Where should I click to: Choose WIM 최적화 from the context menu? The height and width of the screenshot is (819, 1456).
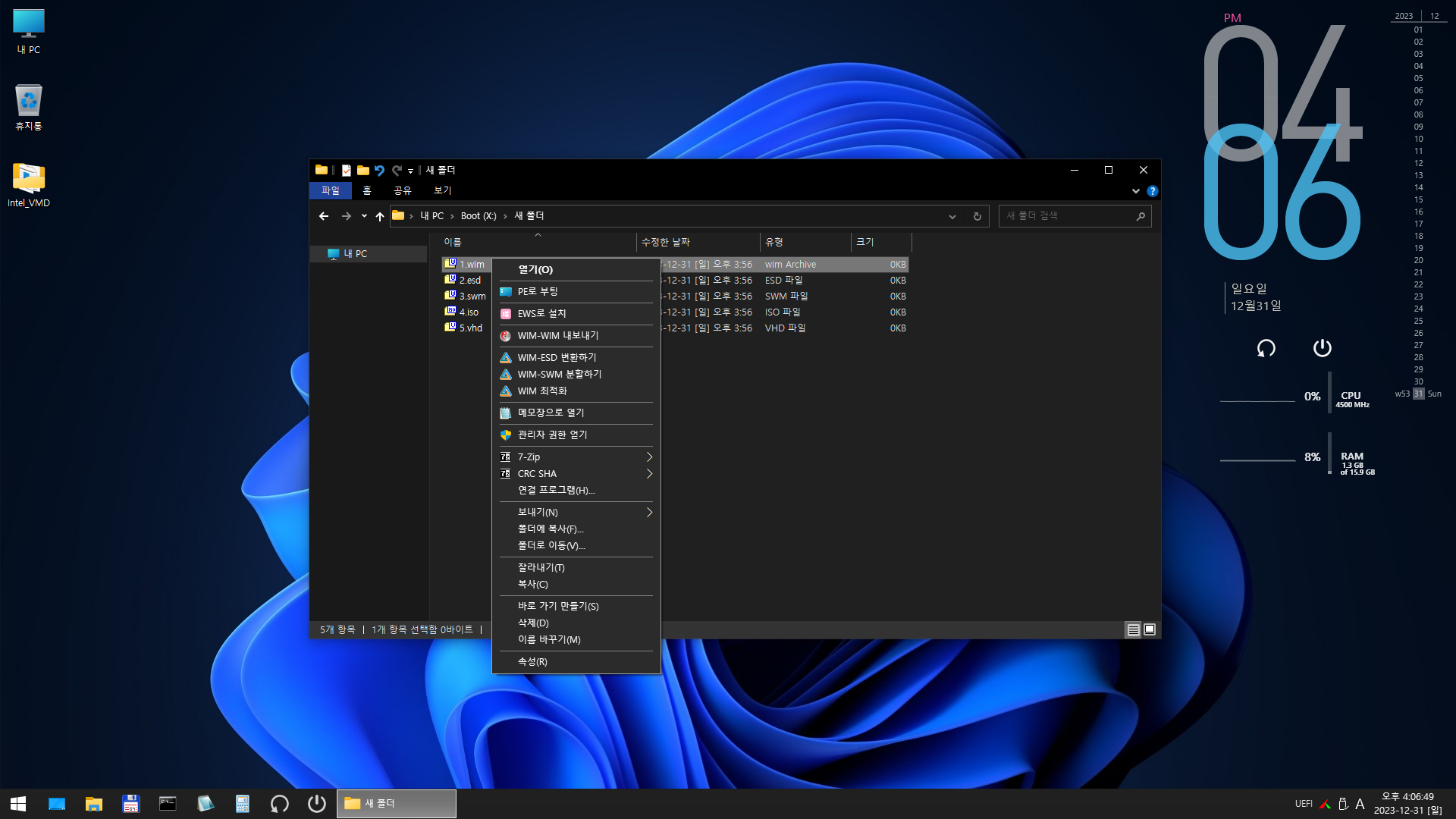pyautogui.click(x=576, y=391)
